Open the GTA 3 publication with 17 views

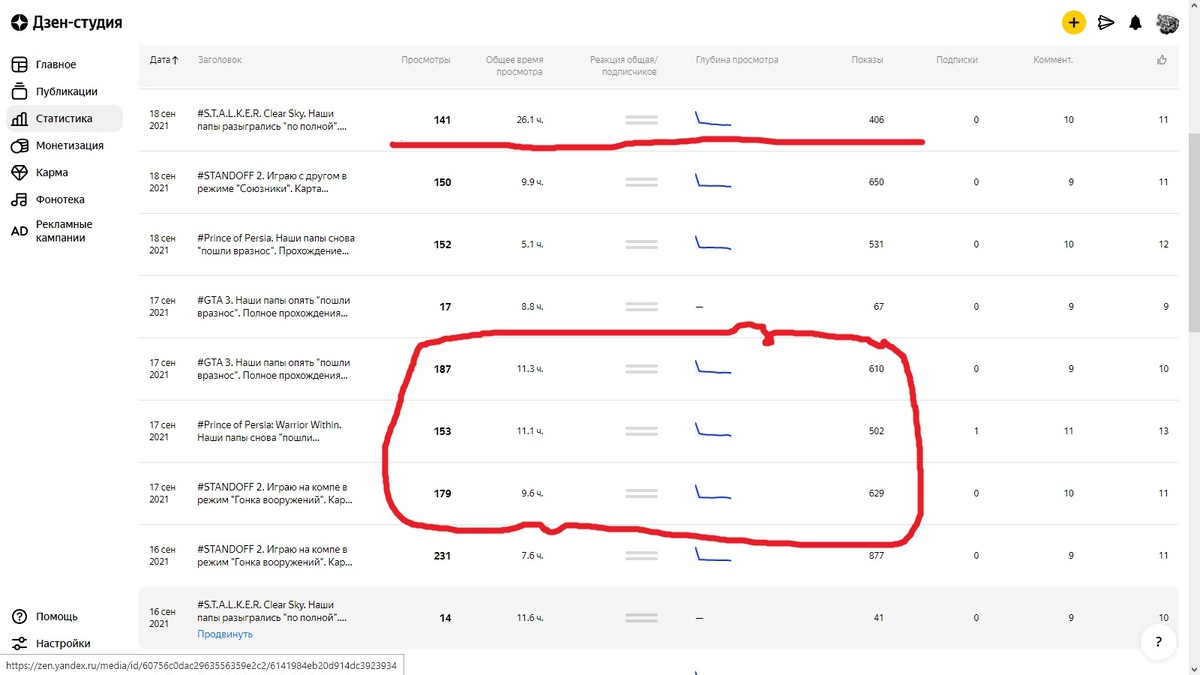coord(274,307)
